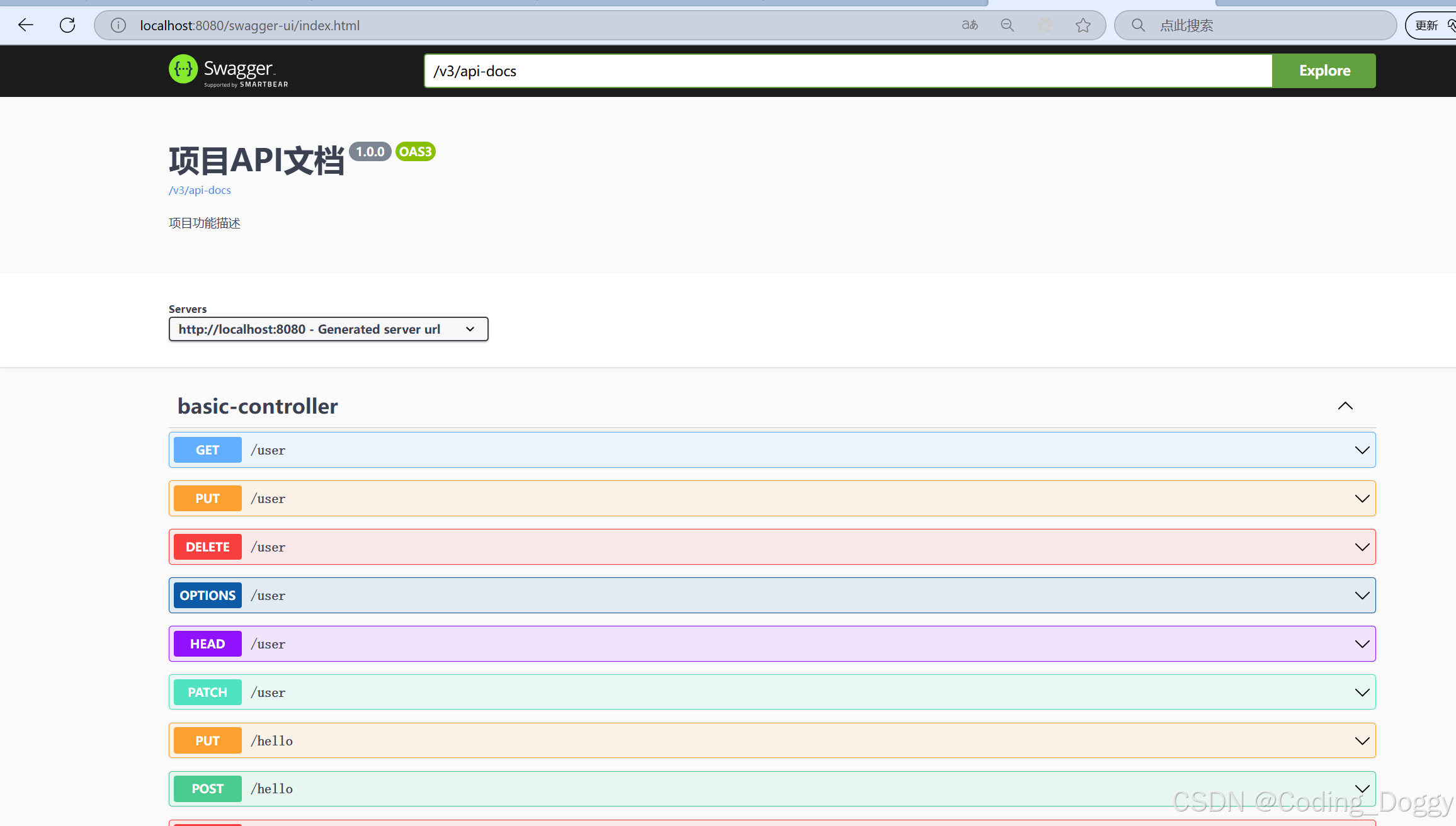Click the browser address bar URL

coord(249,26)
